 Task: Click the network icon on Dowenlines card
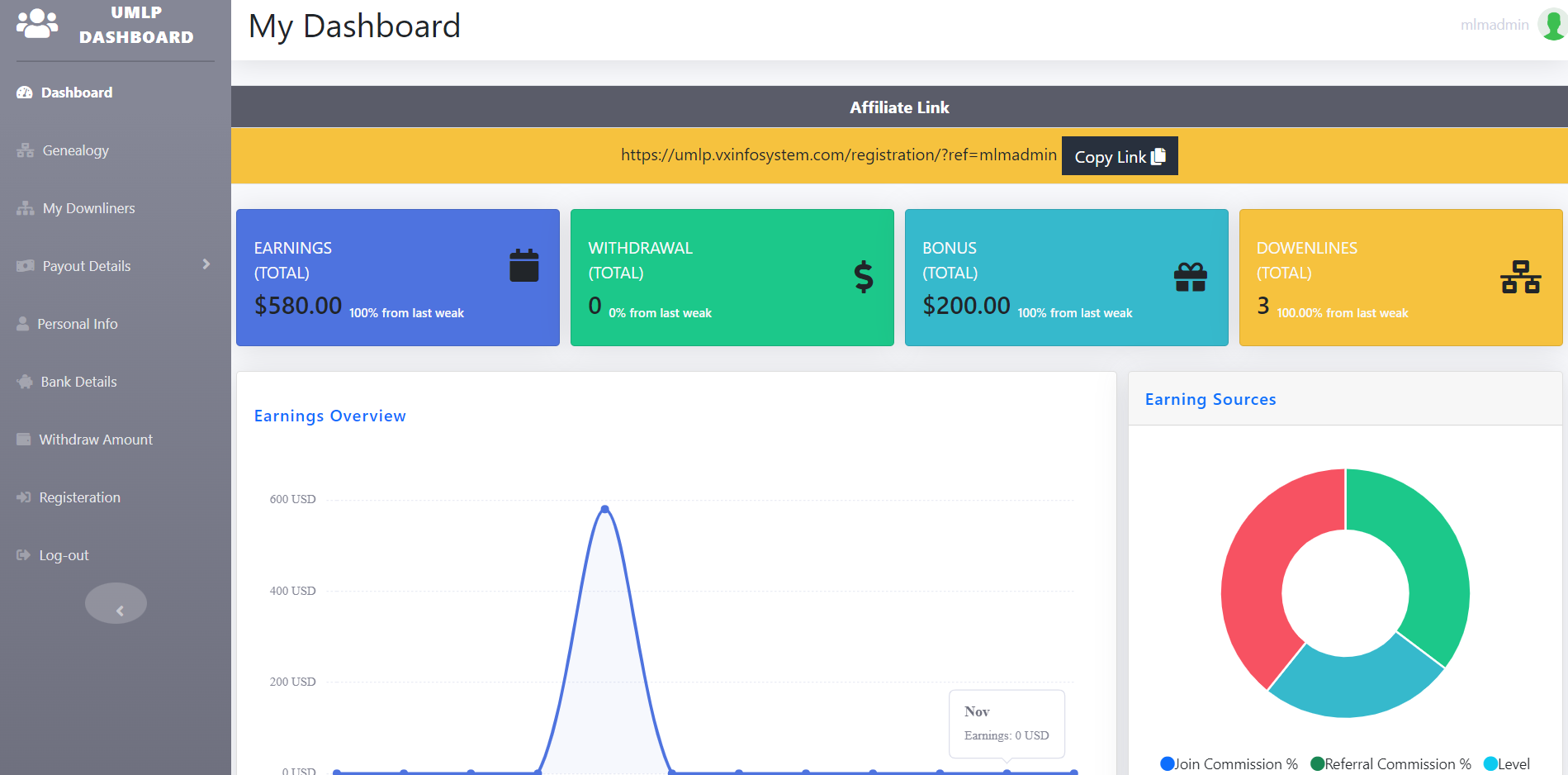tap(1521, 277)
